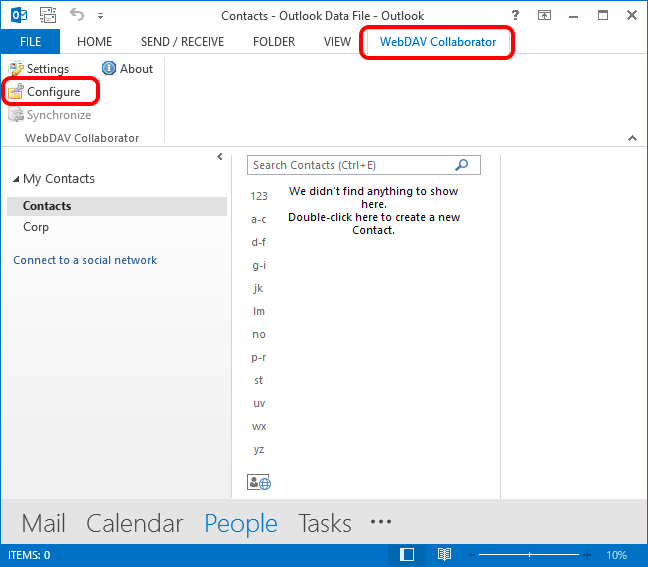The image size is (648, 567).
Task: Open Outlook Help question mark
Action: pos(515,15)
